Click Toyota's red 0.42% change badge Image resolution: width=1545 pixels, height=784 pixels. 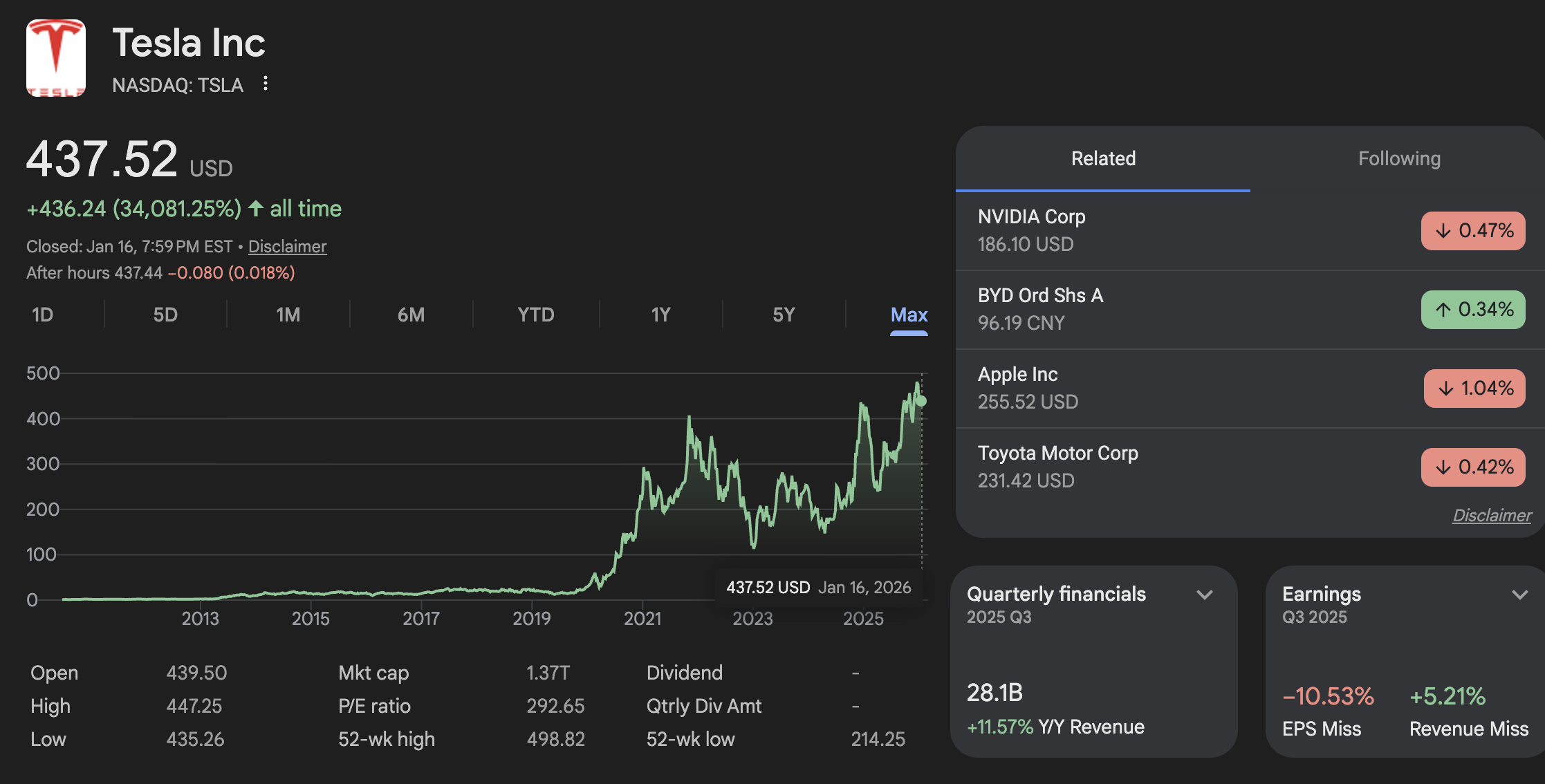[x=1473, y=467]
